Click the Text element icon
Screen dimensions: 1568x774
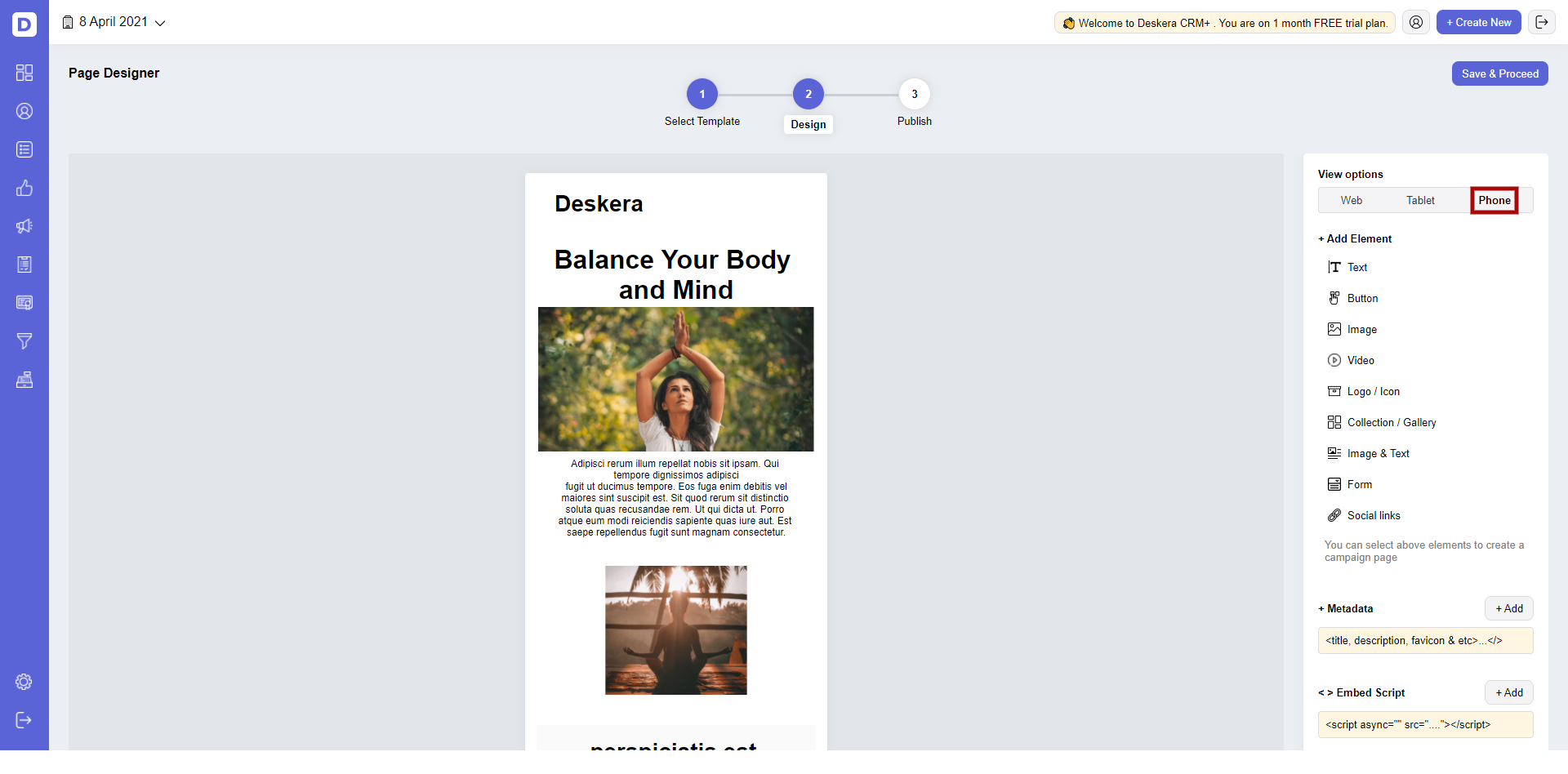[1334, 267]
